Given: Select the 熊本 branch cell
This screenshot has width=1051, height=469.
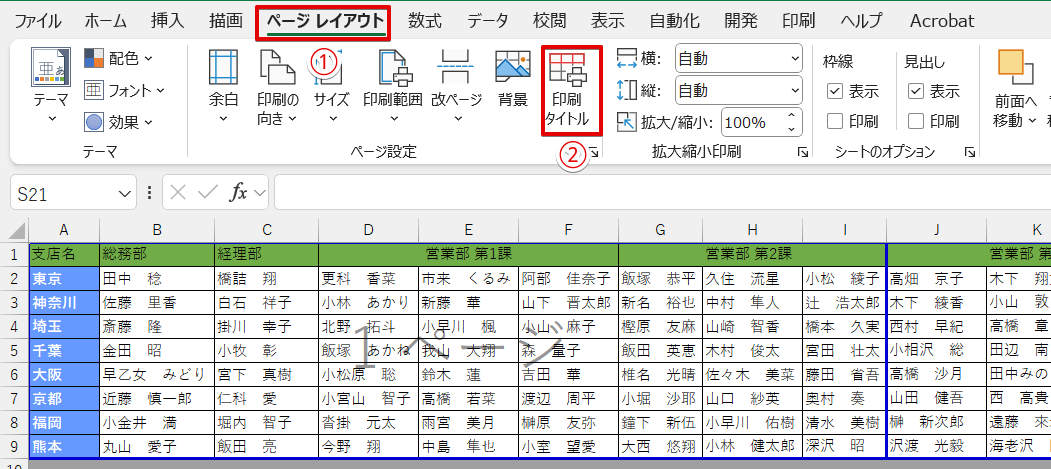Looking at the screenshot, I should click(x=64, y=446).
